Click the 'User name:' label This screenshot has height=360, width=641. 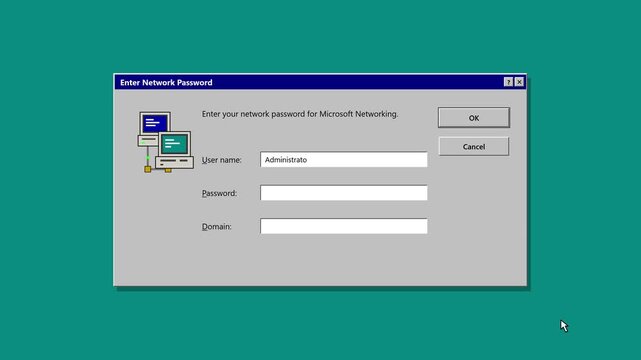click(x=222, y=160)
